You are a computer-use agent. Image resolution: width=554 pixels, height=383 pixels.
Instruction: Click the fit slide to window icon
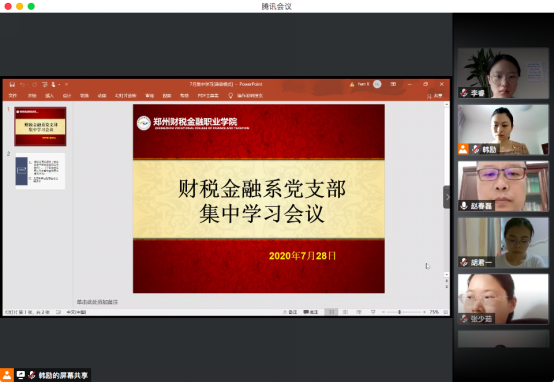[x=446, y=312]
